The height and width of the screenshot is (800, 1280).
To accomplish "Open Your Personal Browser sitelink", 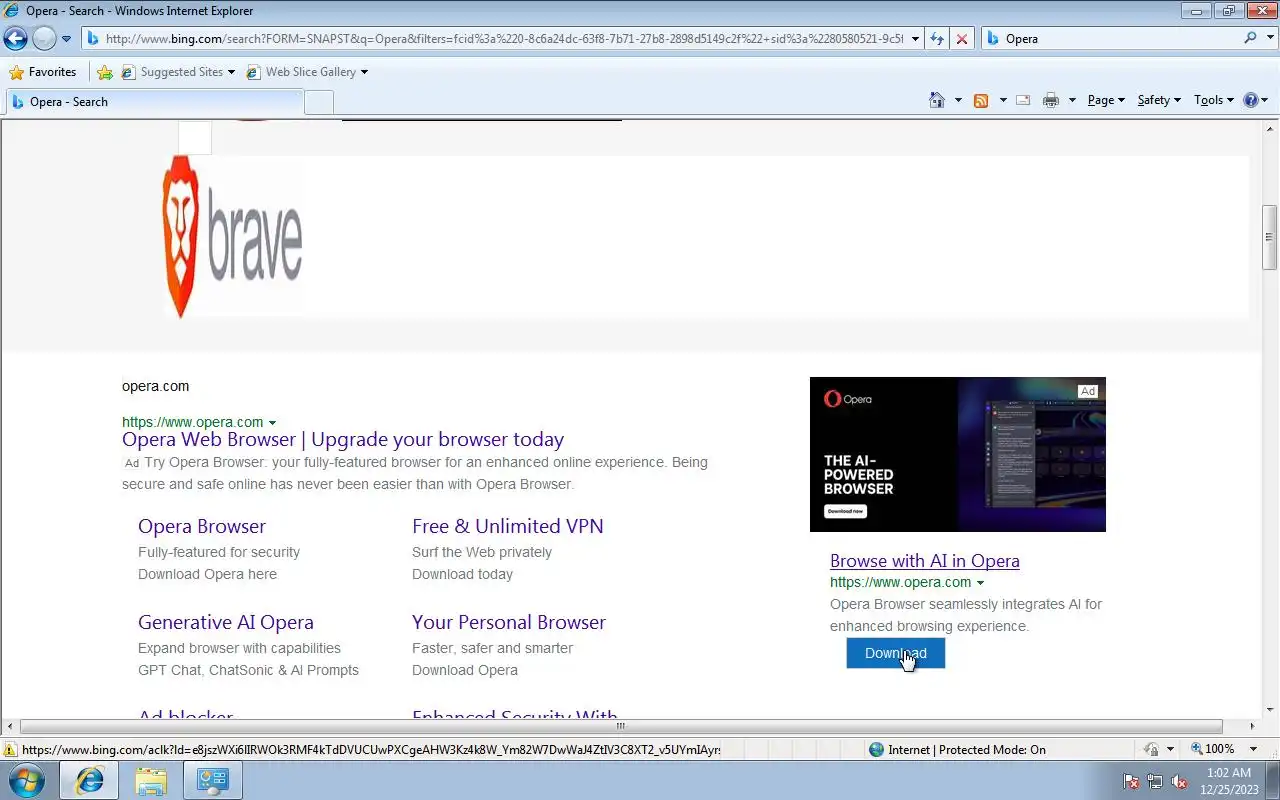I will pyautogui.click(x=509, y=622).
